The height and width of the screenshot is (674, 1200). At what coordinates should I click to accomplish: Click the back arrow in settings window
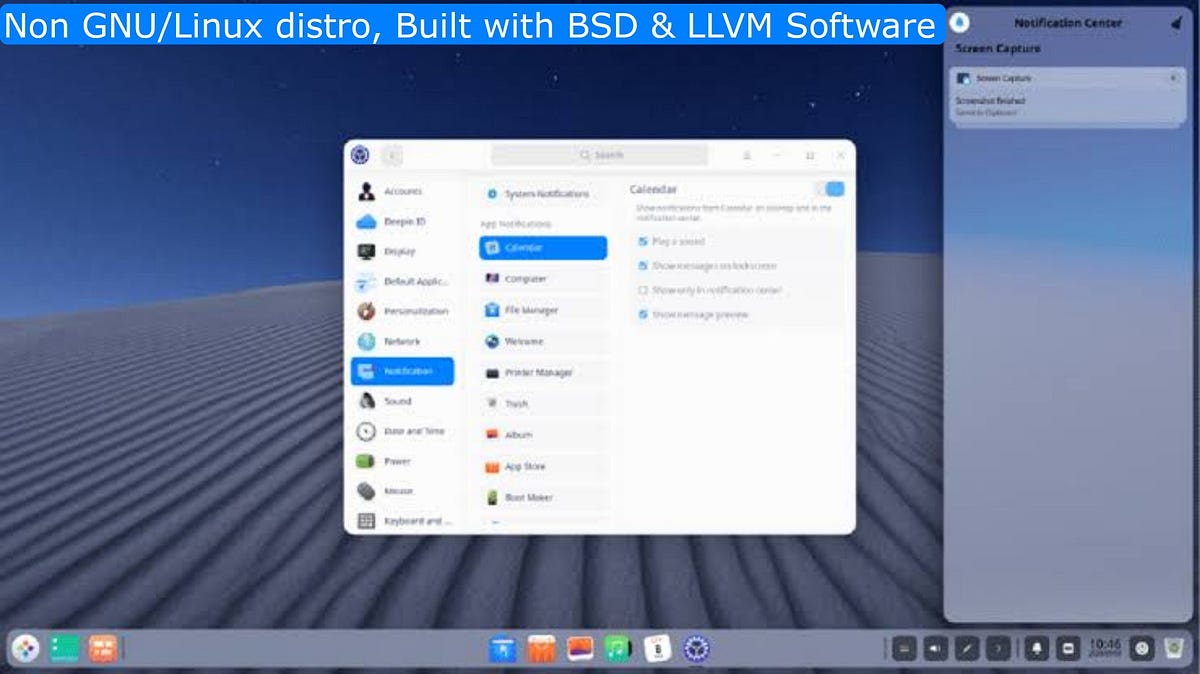coord(391,156)
